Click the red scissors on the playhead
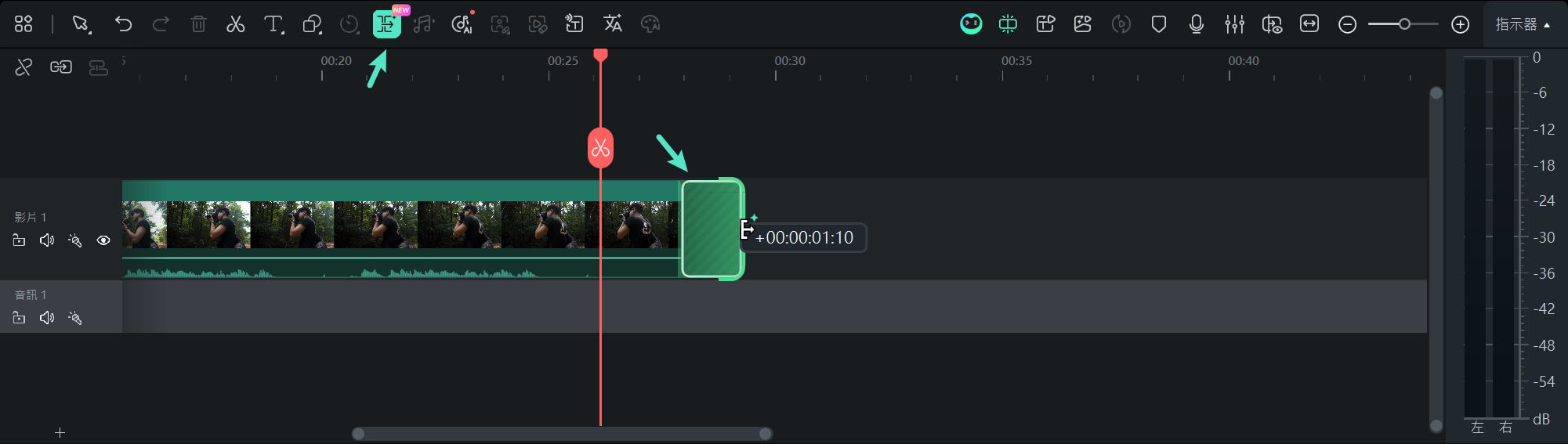 point(600,147)
